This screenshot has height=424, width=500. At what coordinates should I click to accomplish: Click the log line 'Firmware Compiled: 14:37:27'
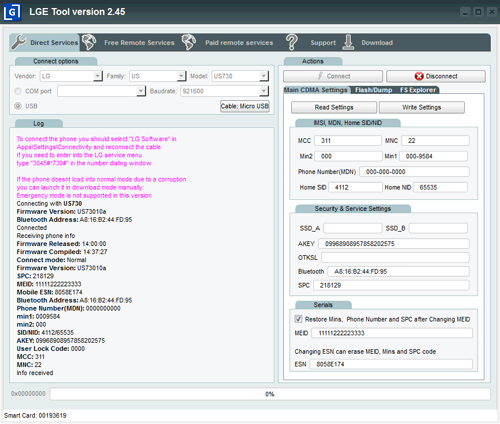click(x=62, y=252)
